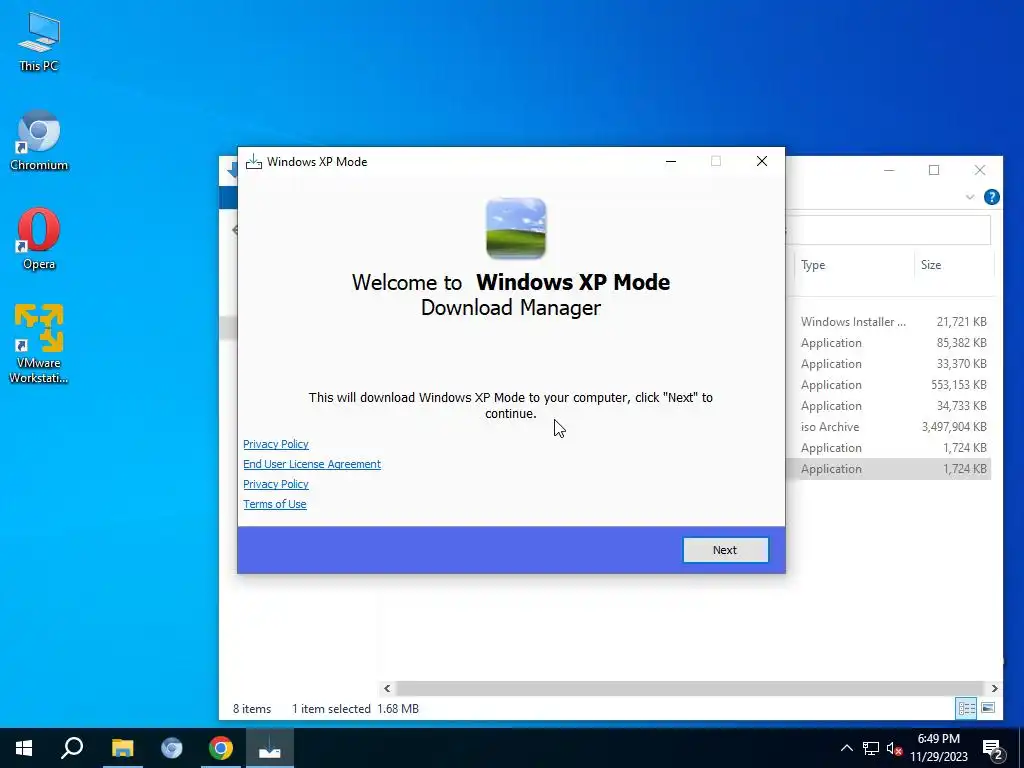The image size is (1024, 768).
Task: Open the notification center icon
Action: click(993, 749)
